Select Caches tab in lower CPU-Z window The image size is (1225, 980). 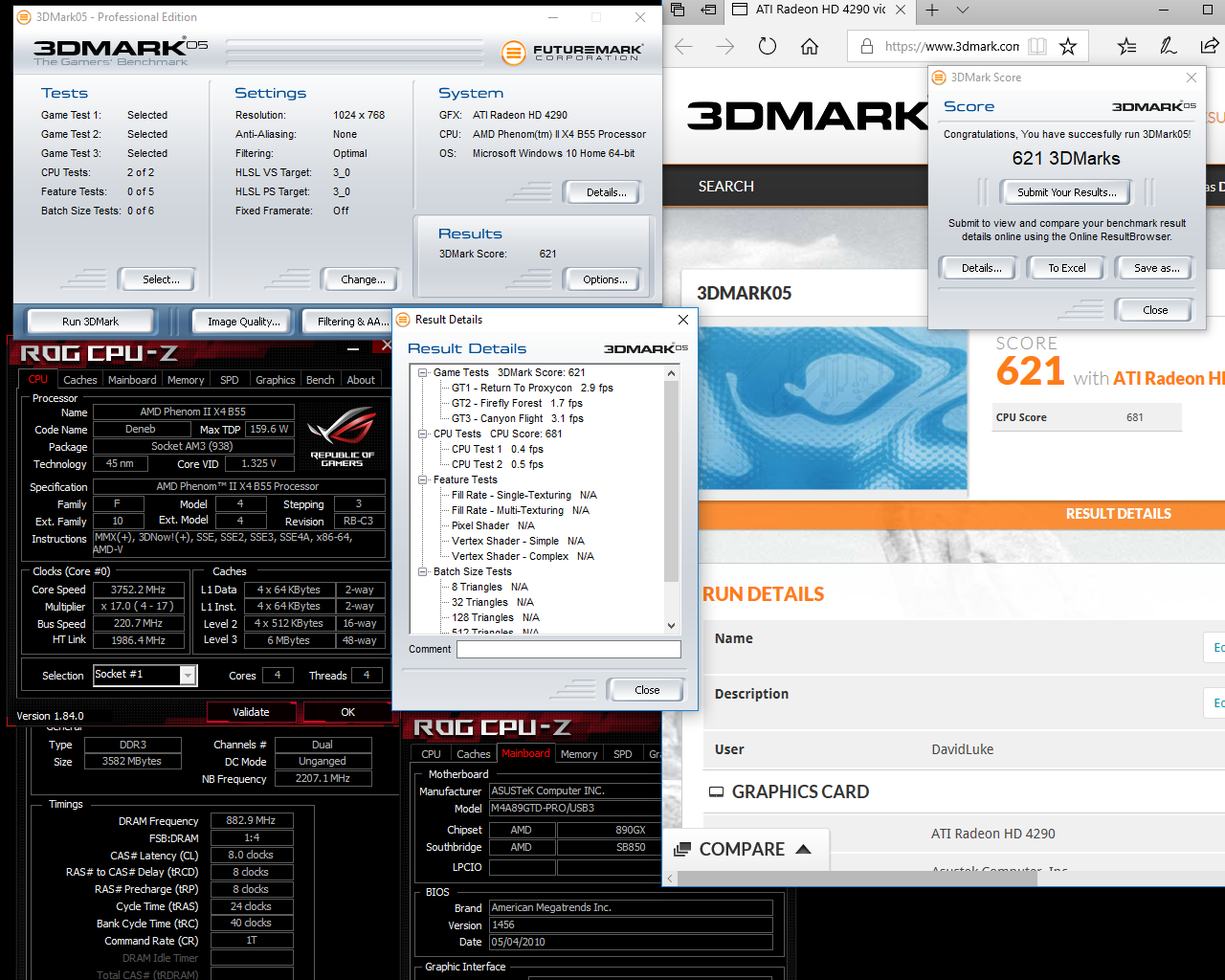coord(474,754)
